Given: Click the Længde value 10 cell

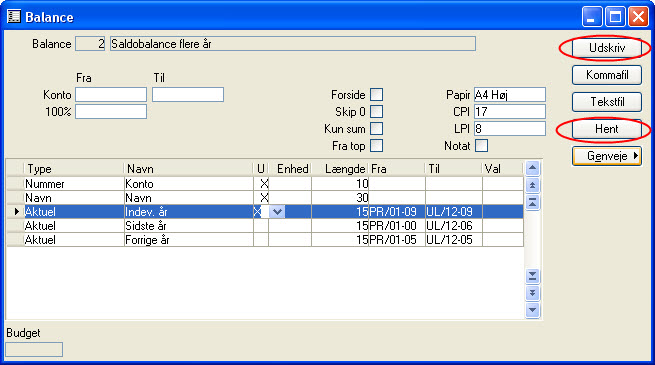Looking at the screenshot, I should [x=340, y=184].
